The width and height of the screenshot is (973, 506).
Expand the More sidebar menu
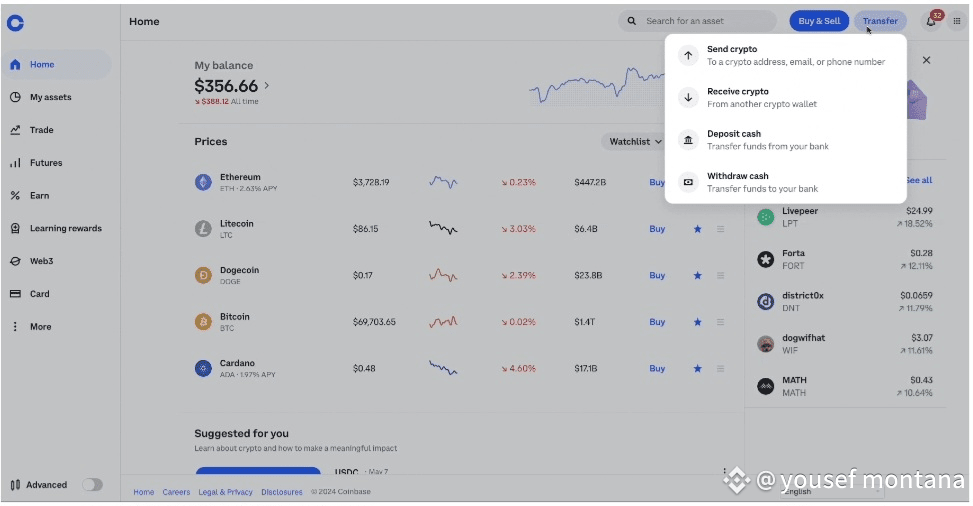tap(40, 327)
